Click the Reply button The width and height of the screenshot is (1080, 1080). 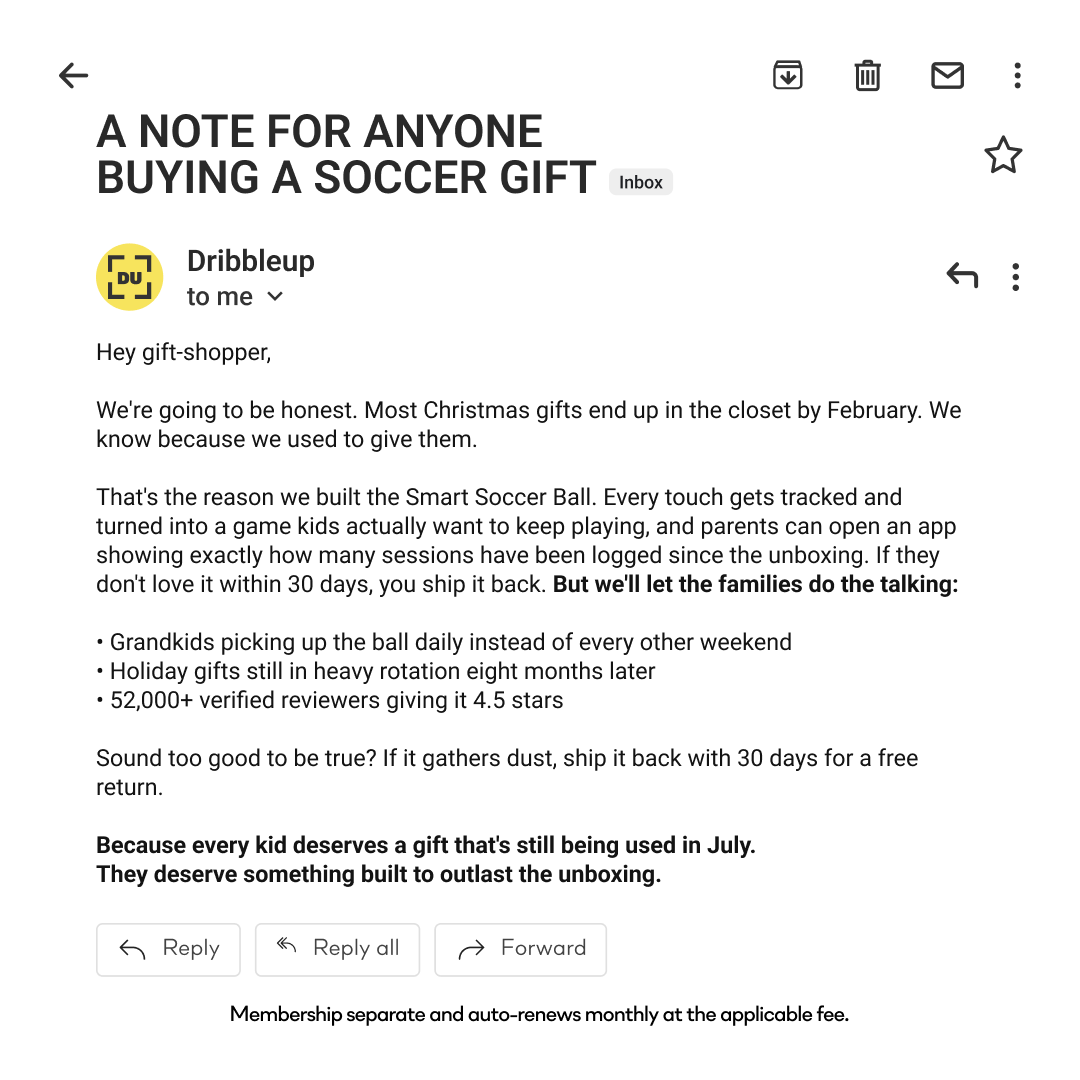click(x=168, y=949)
